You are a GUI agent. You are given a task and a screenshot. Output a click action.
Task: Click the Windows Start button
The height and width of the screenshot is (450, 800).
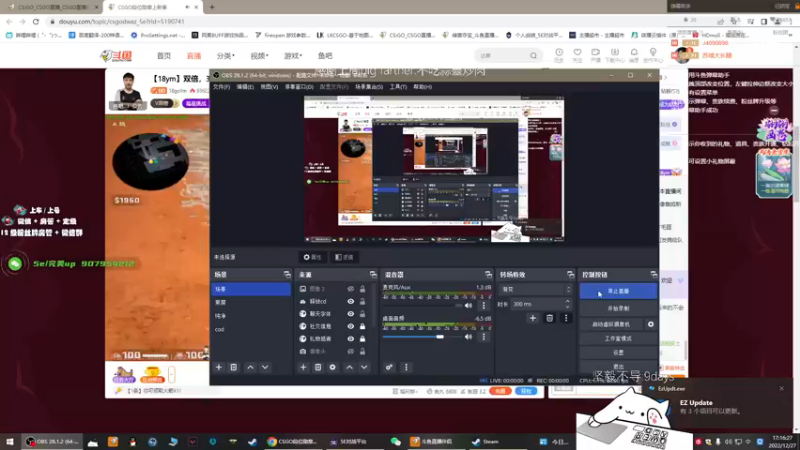(x=10, y=442)
